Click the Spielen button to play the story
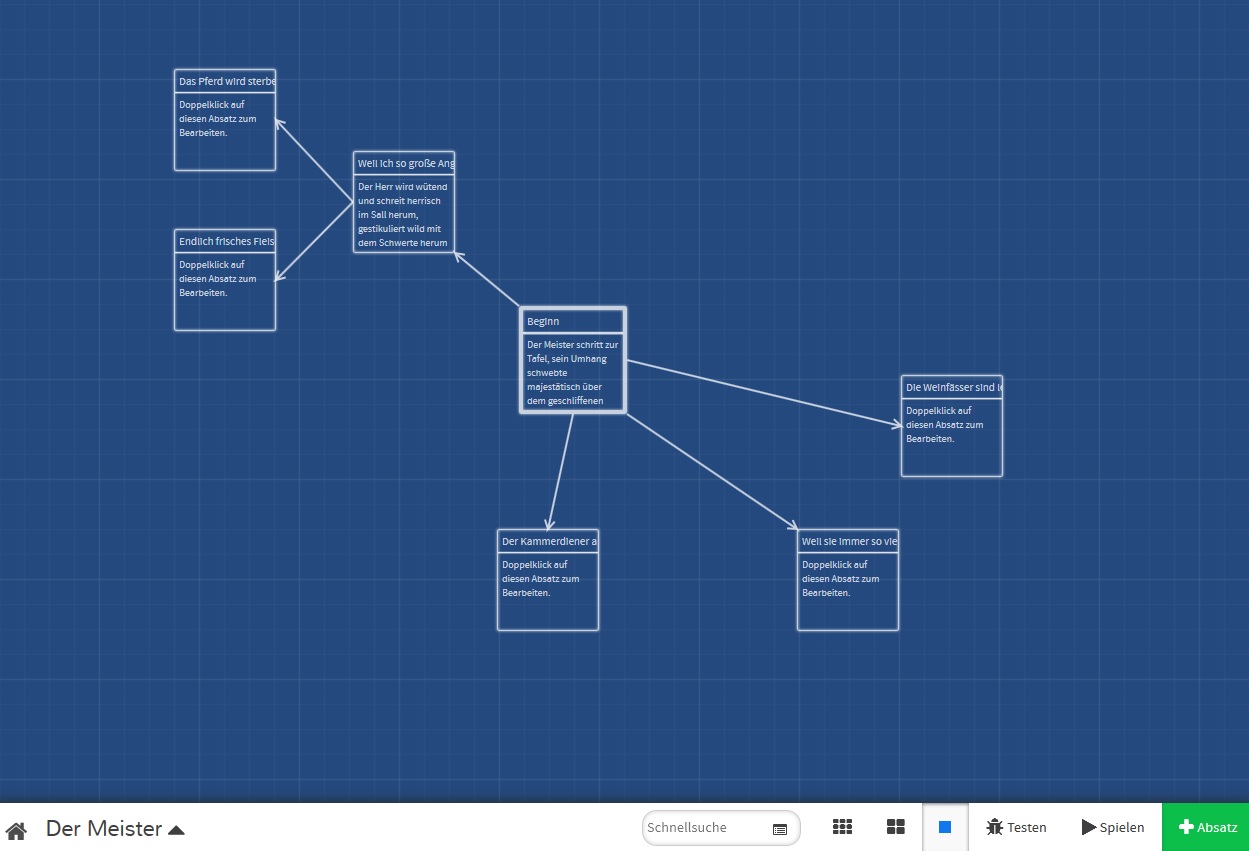This screenshot has height=851, width=1249. click(1113, 827)
